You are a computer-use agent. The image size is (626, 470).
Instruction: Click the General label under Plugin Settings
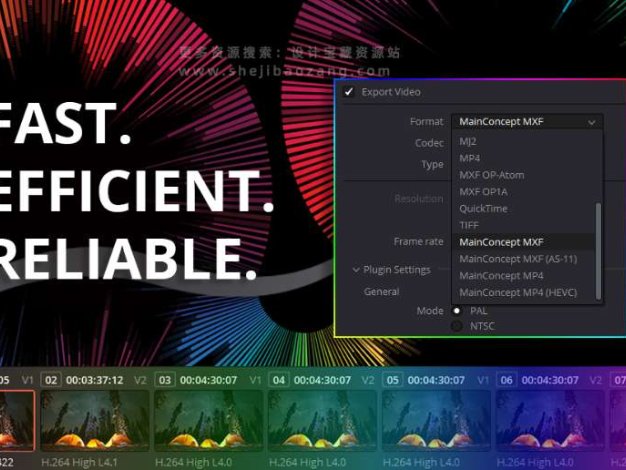tap(381, 292)
